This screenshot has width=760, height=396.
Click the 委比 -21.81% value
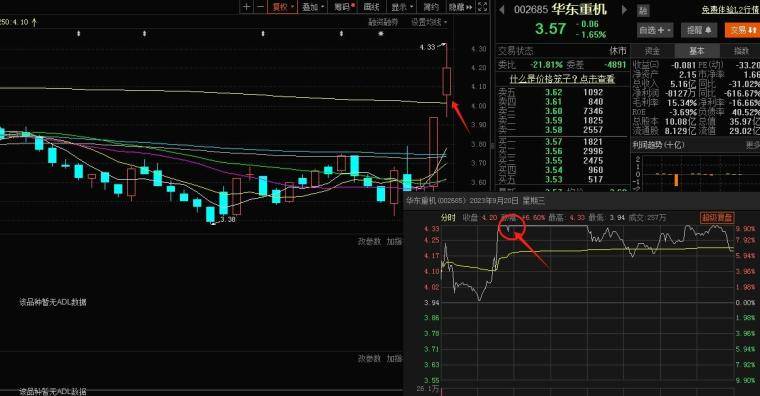click(546, 64)
